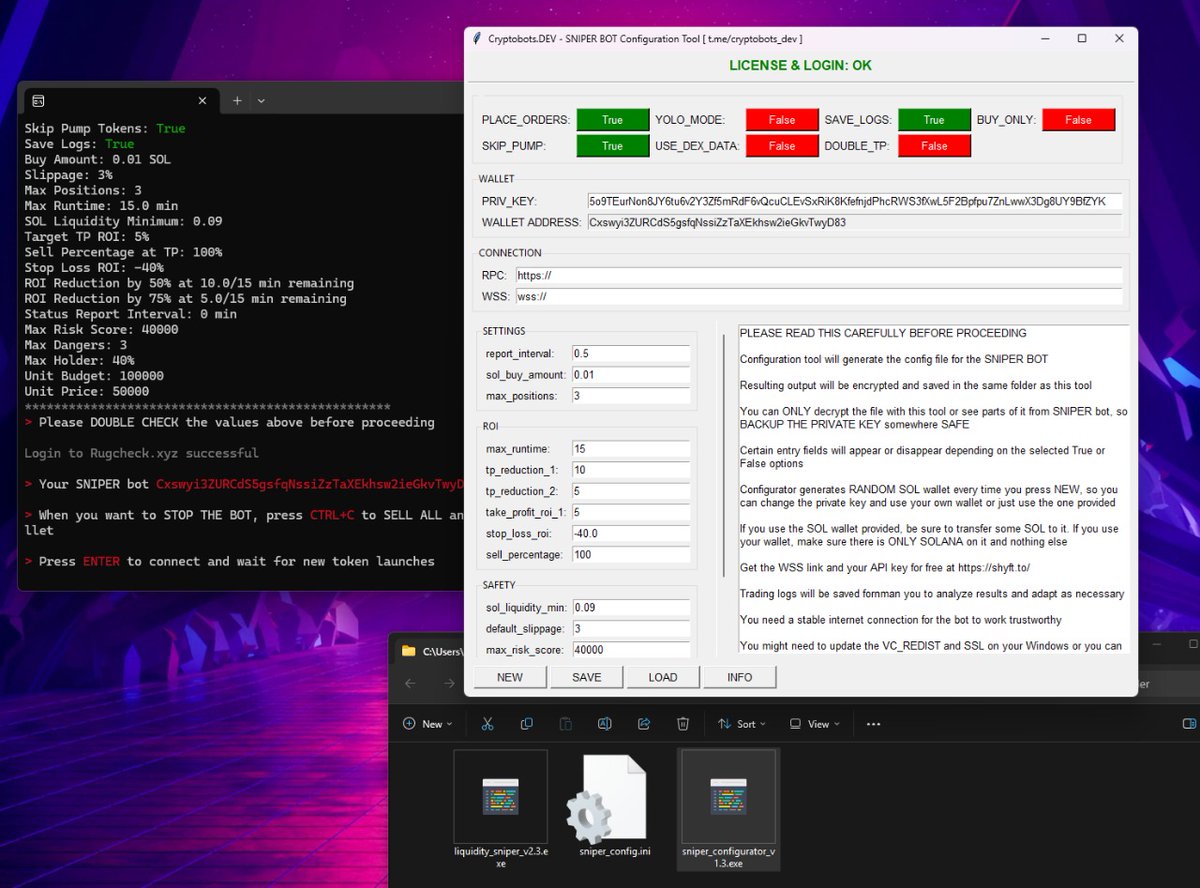Click the max_positions field
The width and height of the screenshot is (1200, 888).
(631, 396)
